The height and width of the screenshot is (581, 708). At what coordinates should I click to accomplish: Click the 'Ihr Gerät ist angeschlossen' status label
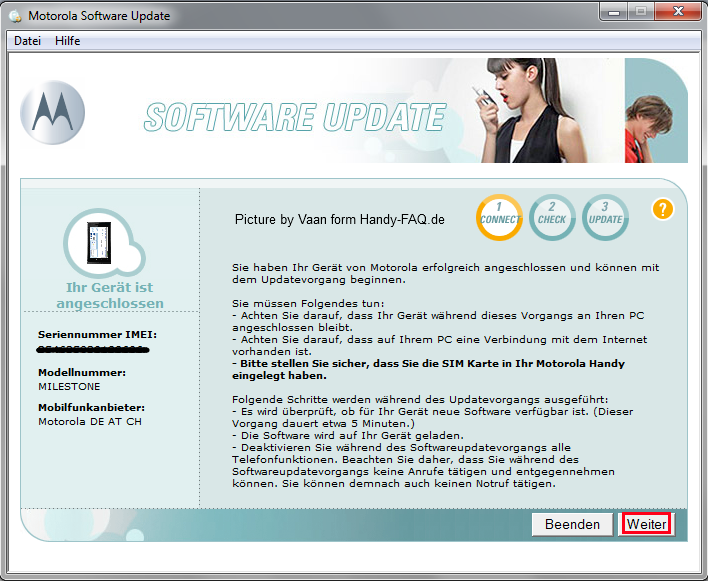click(x=109, y=295)
